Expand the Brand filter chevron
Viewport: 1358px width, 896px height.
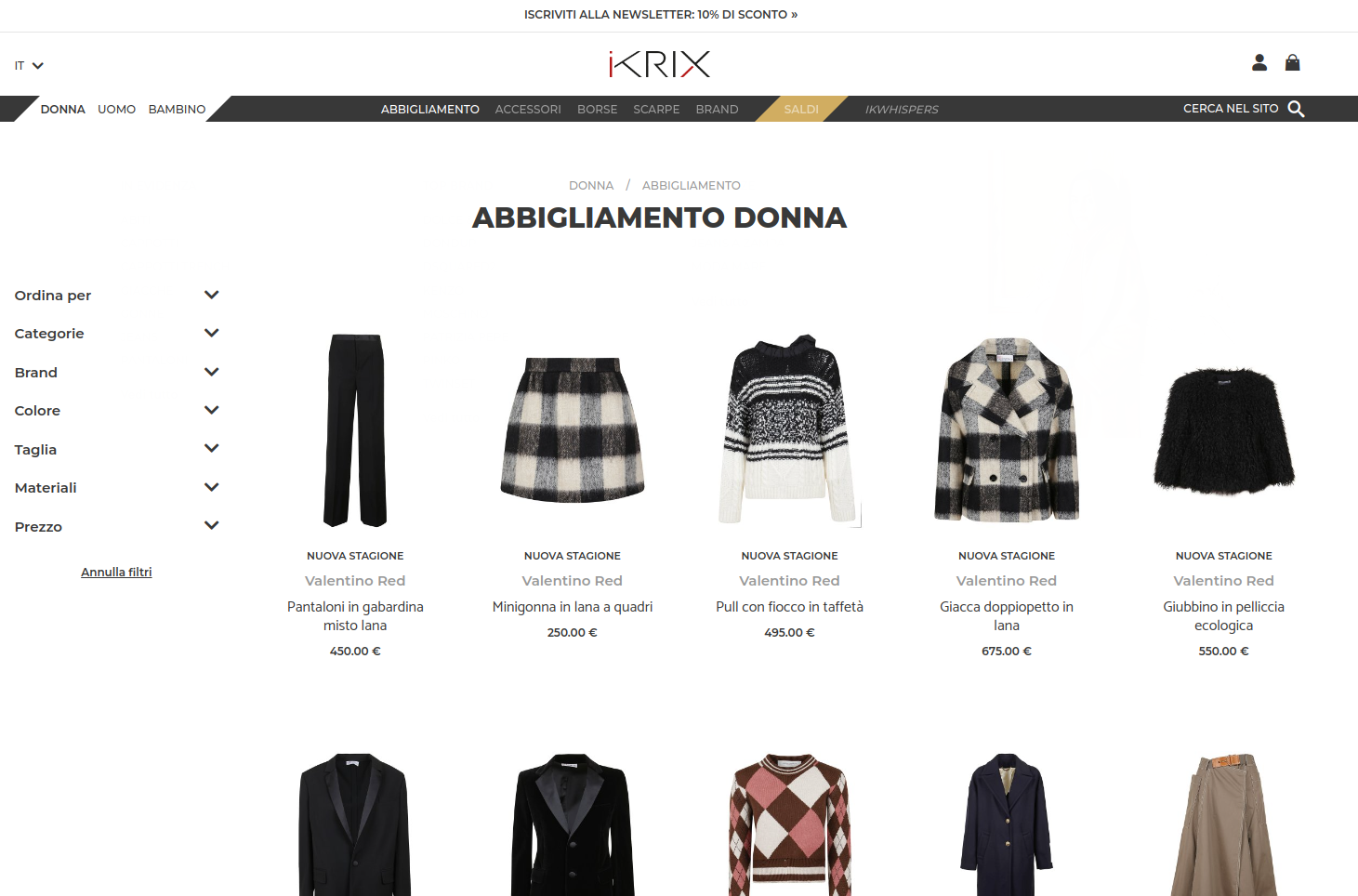pos(212,372)
